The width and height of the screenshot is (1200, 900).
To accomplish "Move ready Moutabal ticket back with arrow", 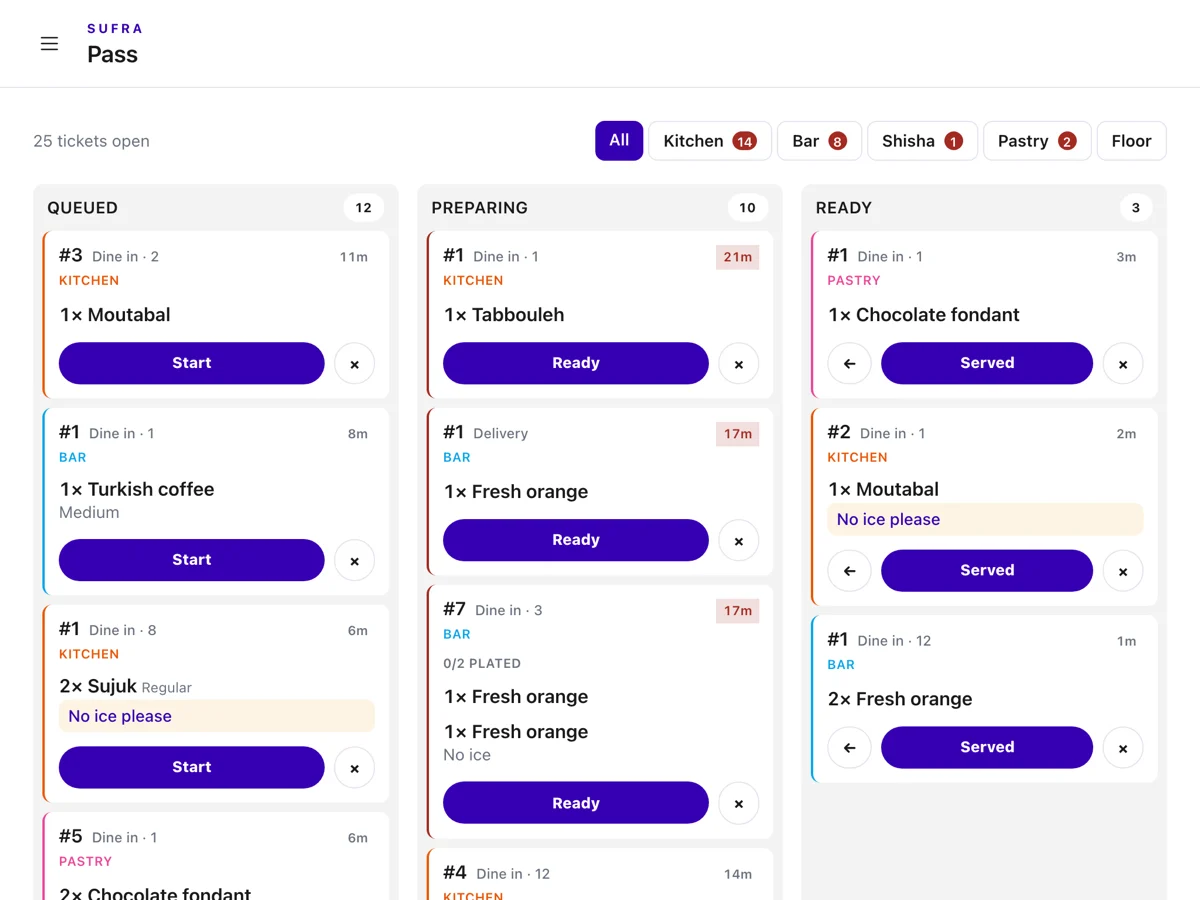I will coord(849,571).
